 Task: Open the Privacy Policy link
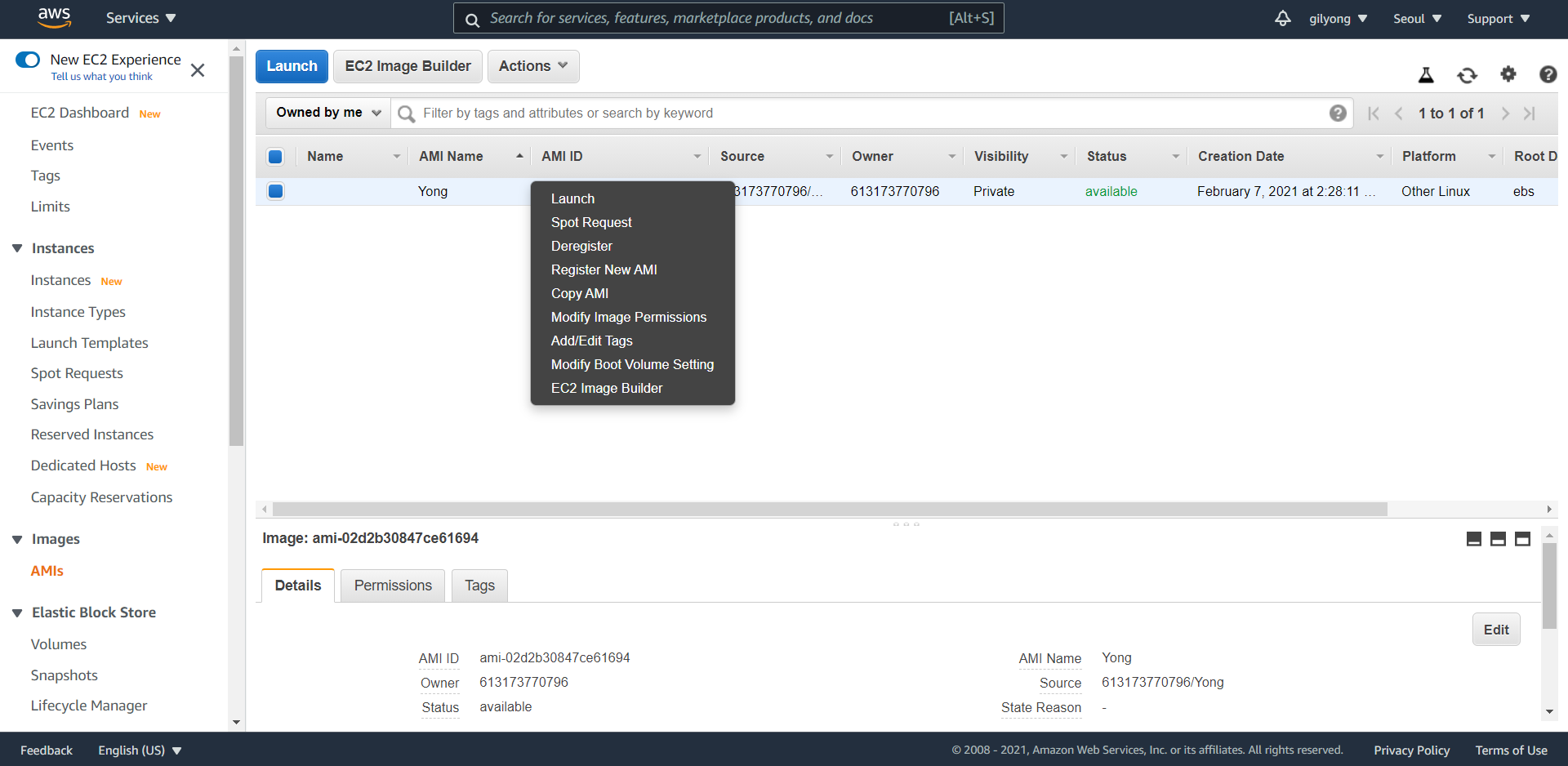tap(1411, 750)
